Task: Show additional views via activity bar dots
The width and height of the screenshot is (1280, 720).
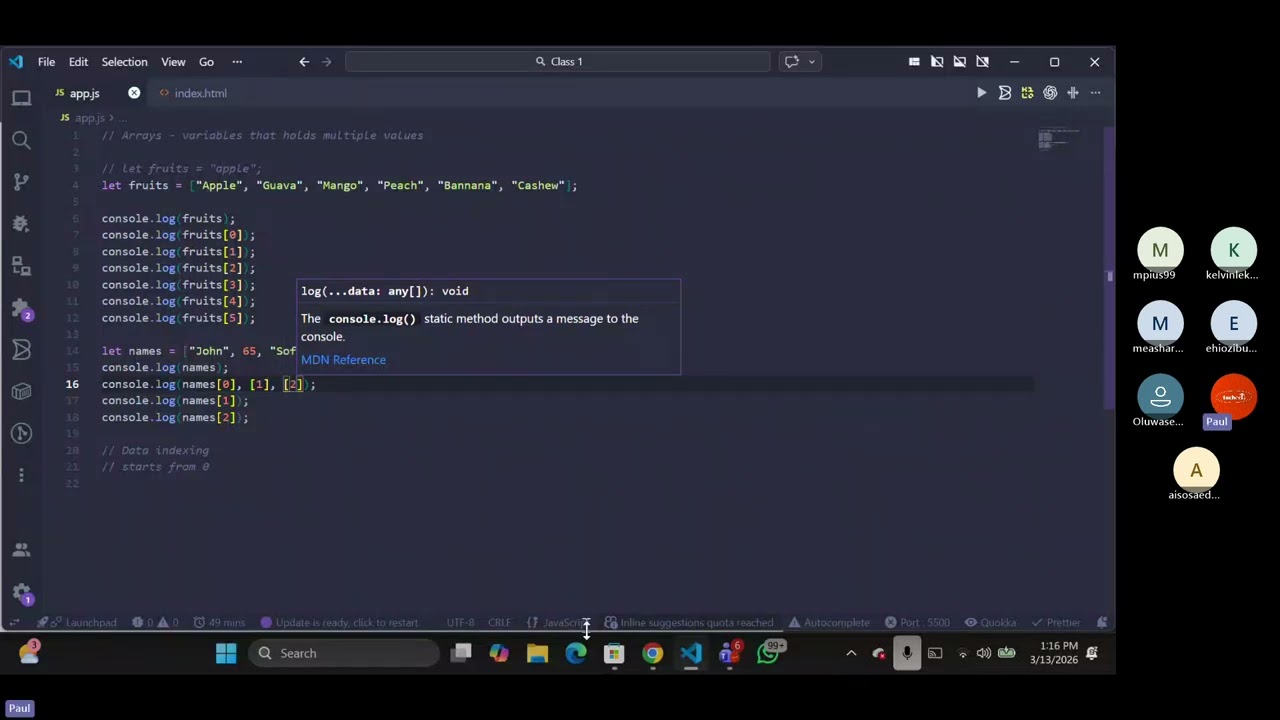Action: pyautogui.click(x=21, y=475)
